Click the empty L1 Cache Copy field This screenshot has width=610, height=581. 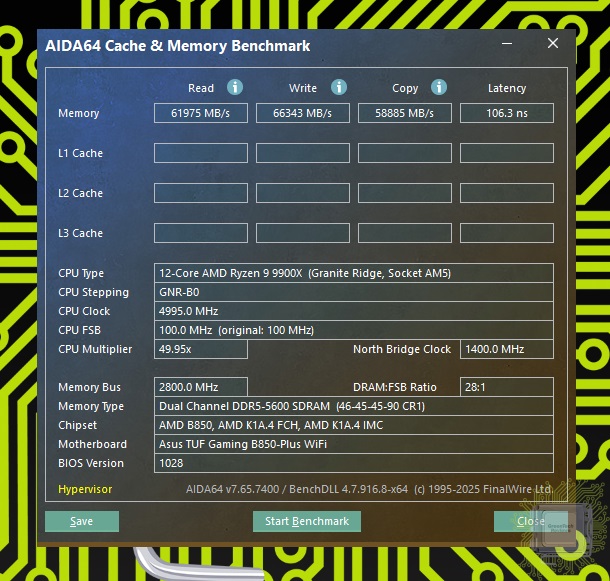click(405, 153)
